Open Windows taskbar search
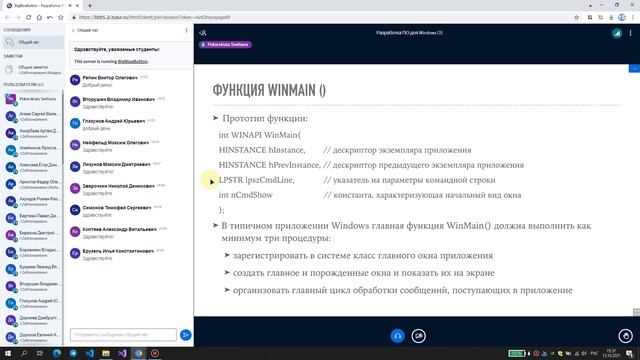 coord(24,353)
